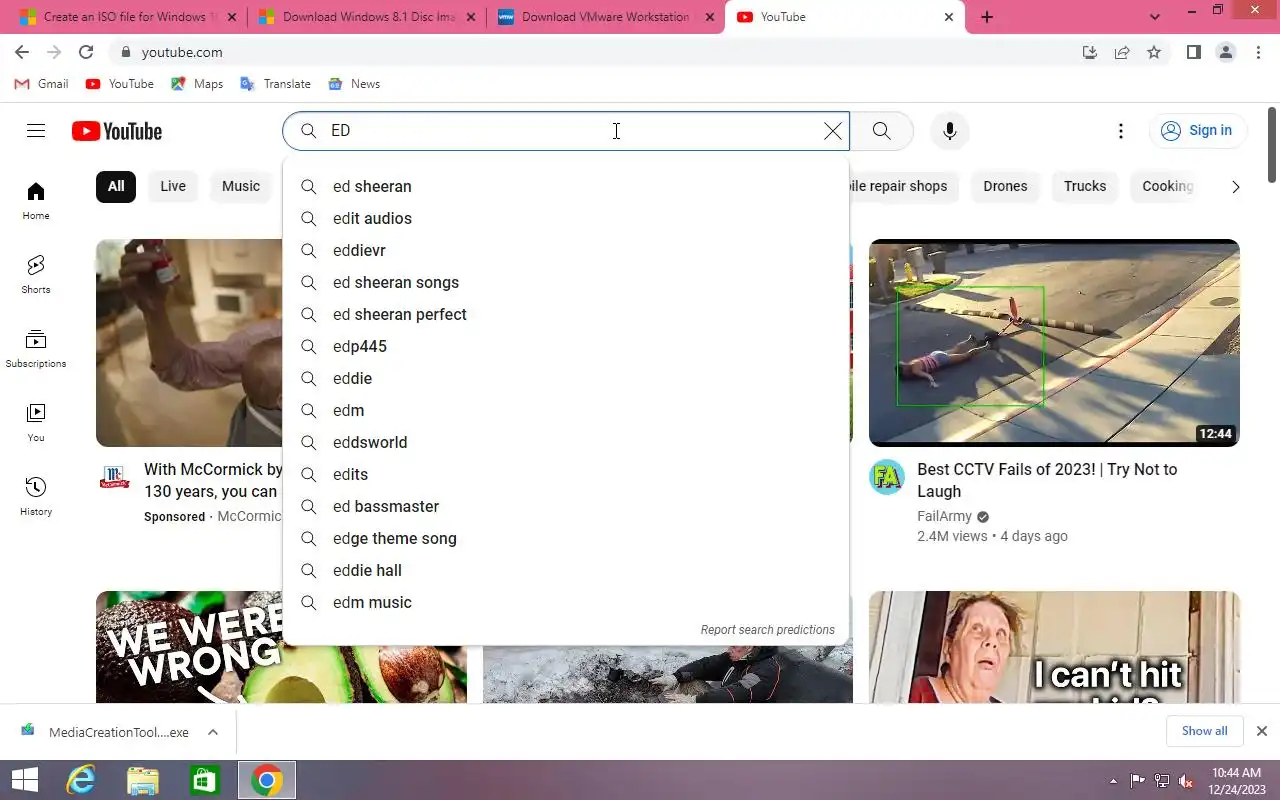The height and width of the screenshot is (800, 1280).
Task: Open the green Store taskbar icon
Action: (x=205, y=780)
